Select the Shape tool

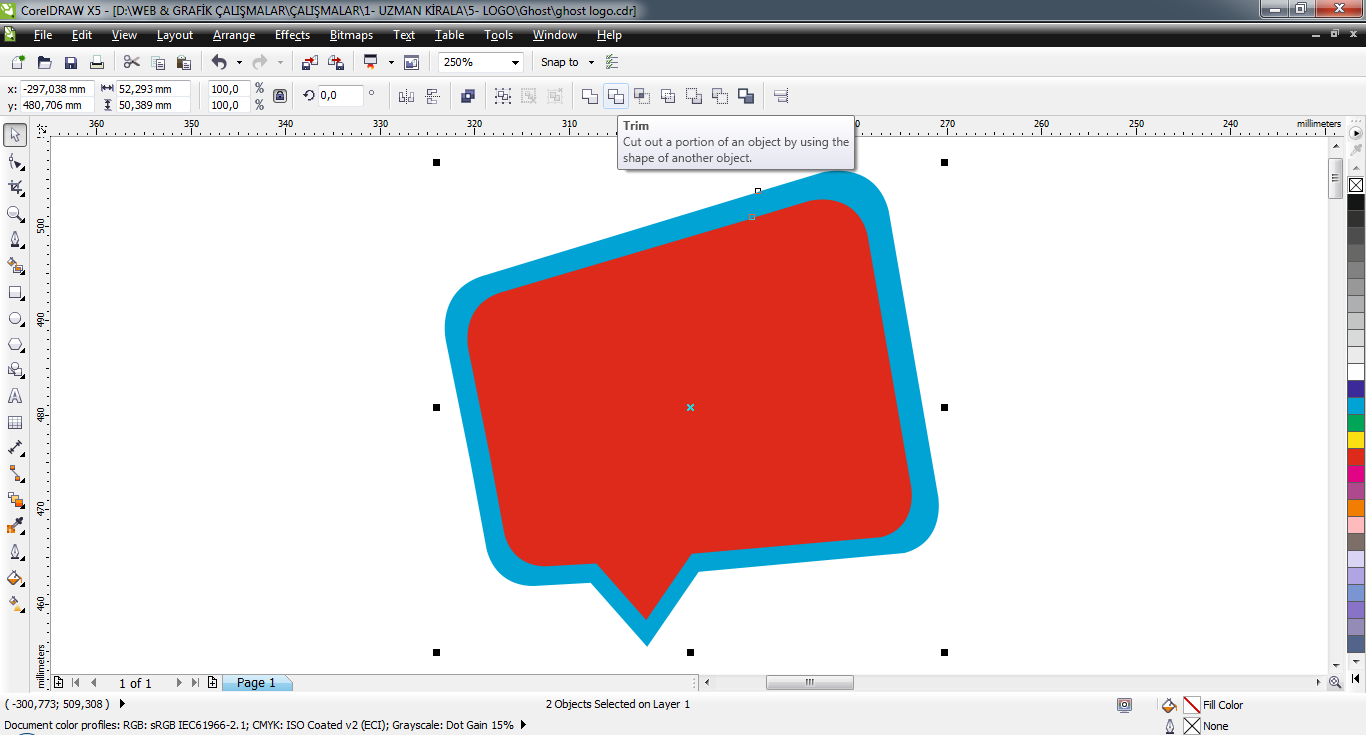[x=16, y=161]
